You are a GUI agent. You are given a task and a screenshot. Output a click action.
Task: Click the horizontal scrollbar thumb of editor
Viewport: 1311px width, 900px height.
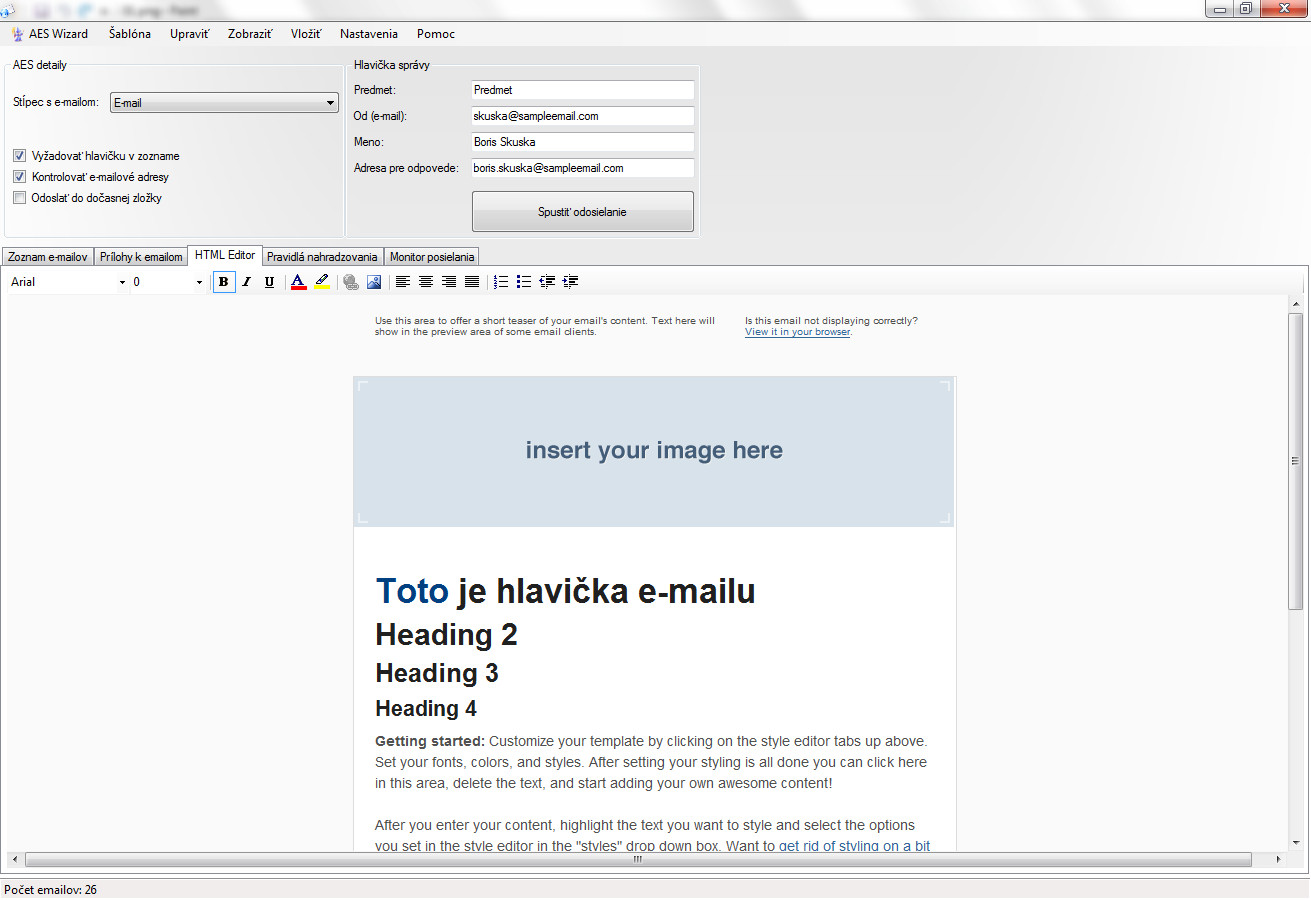(638, 860)
